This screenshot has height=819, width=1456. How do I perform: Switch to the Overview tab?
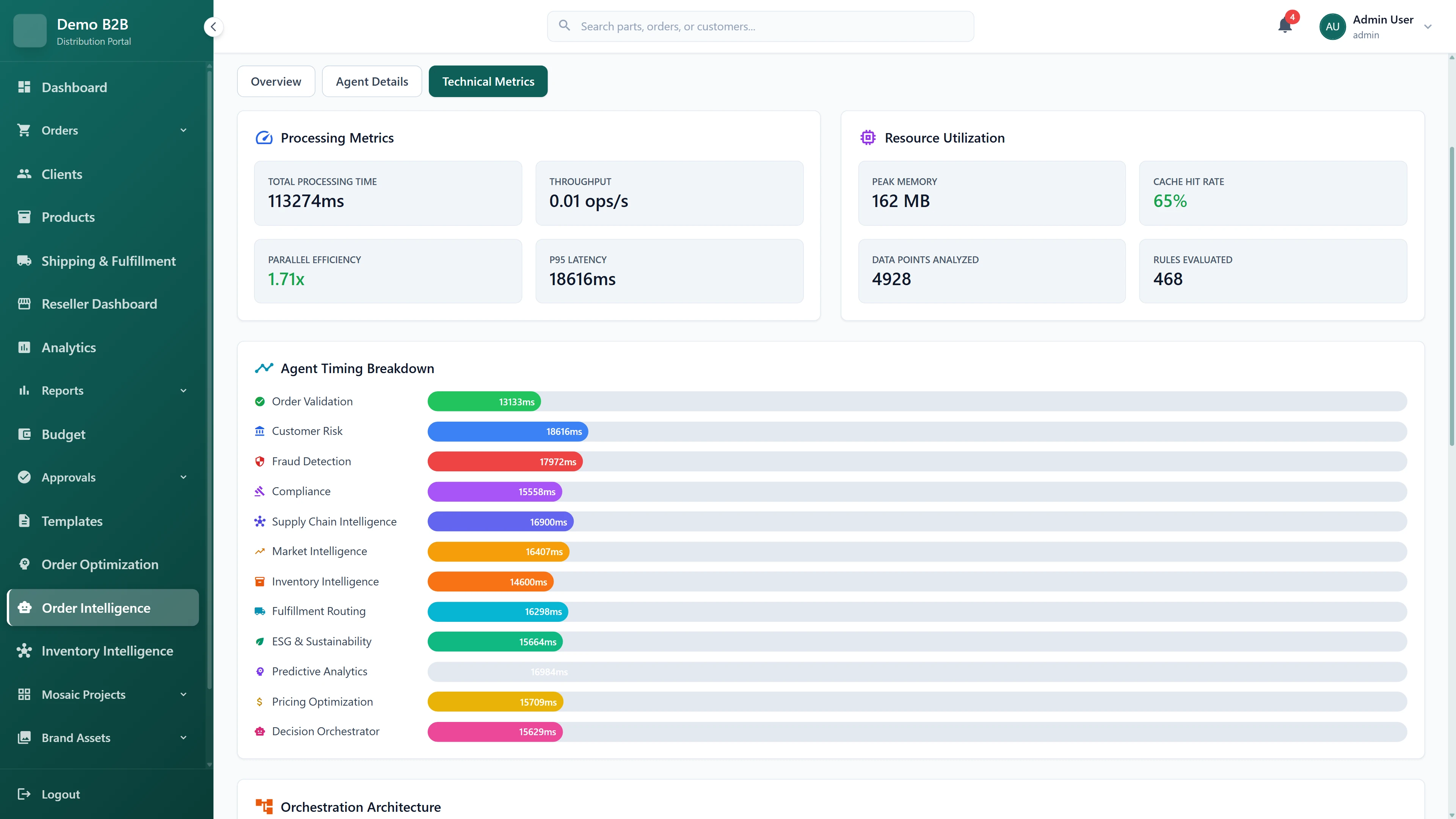pos(276,81)
